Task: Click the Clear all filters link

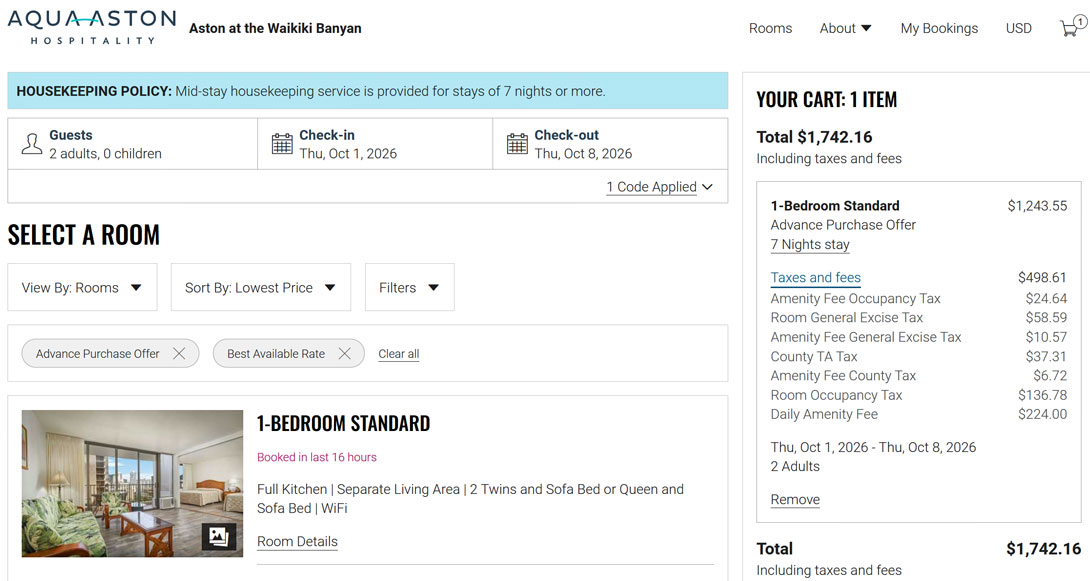Action: tap(398, 354)
